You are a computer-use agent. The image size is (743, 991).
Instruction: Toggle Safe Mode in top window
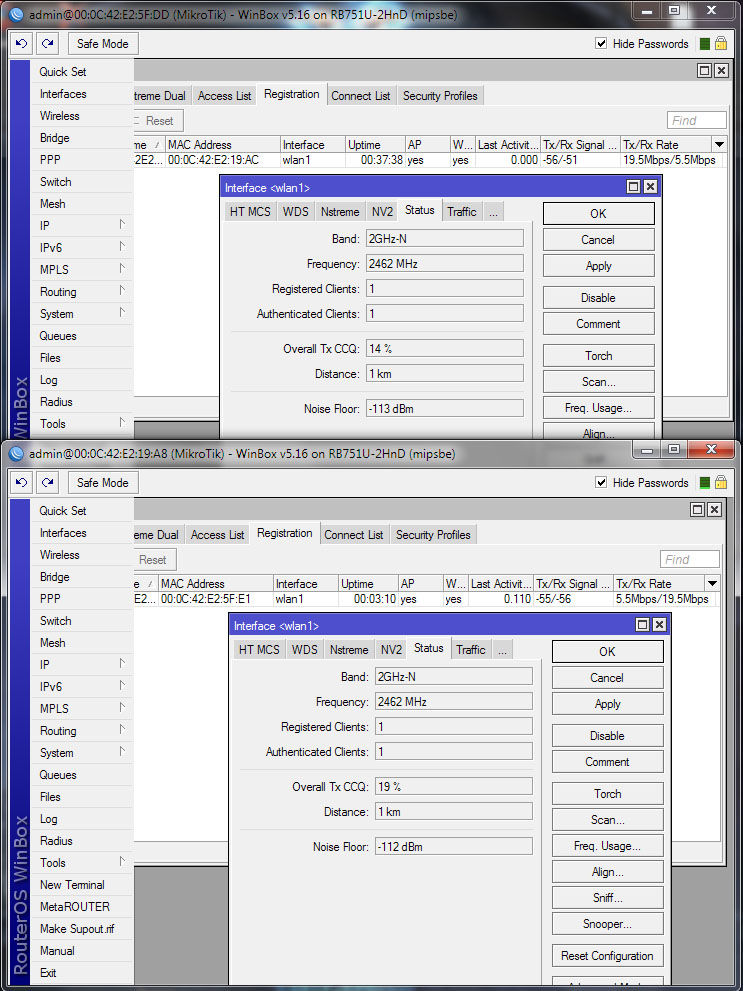coord(102,44)
